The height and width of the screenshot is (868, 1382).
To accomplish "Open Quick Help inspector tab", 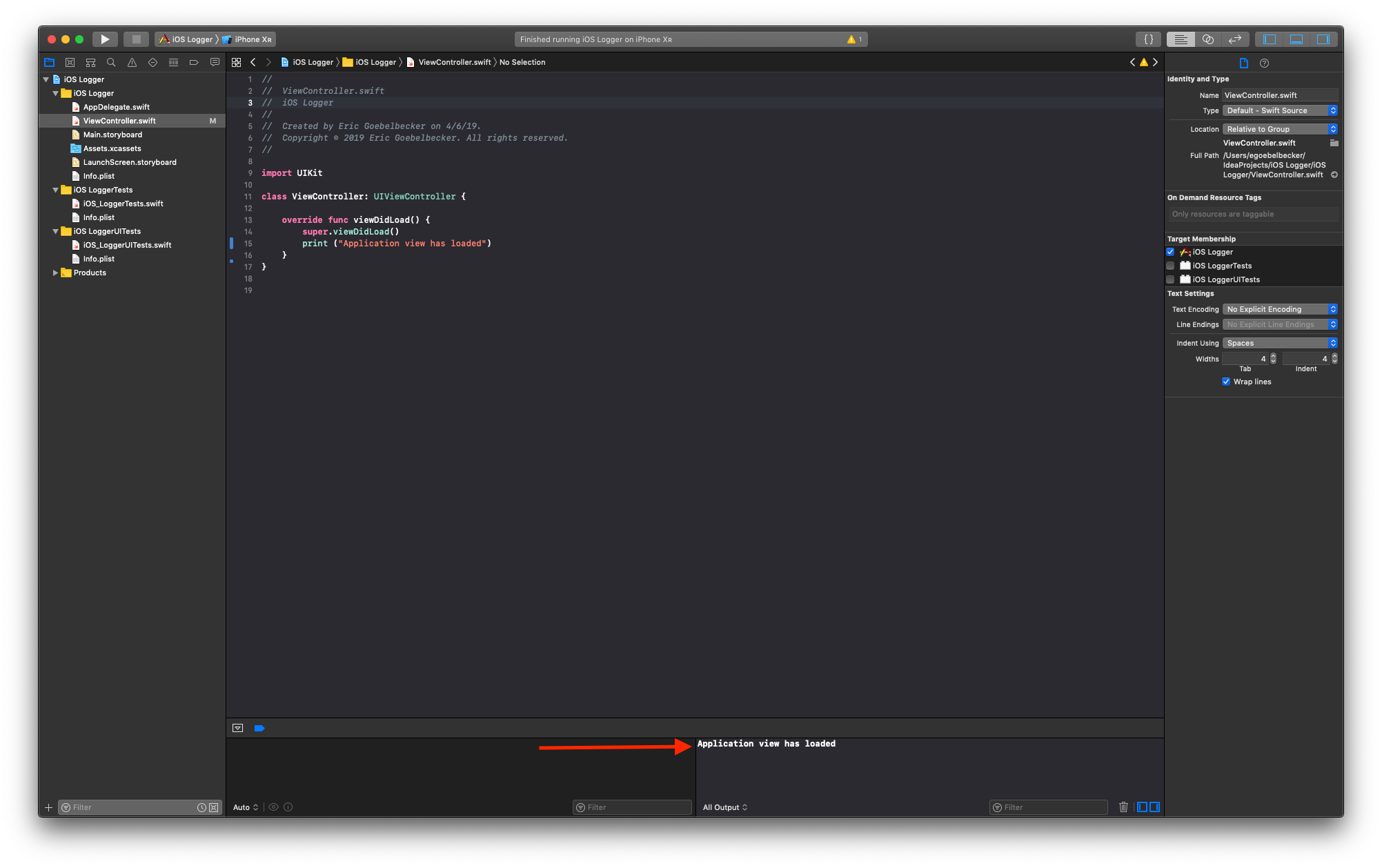I will tap(1264, 63).
